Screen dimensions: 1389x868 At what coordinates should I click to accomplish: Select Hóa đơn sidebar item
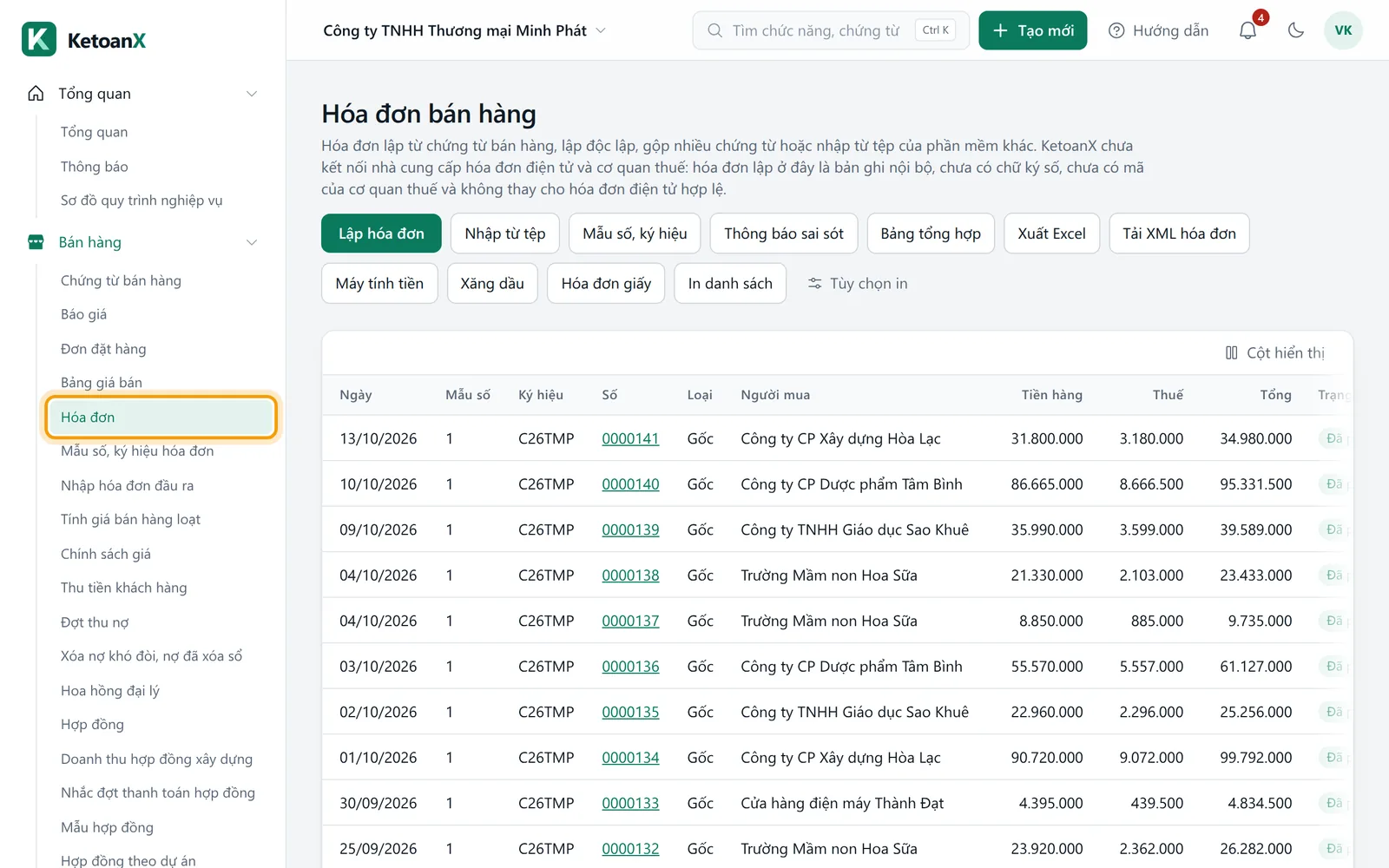pos(161,417)
